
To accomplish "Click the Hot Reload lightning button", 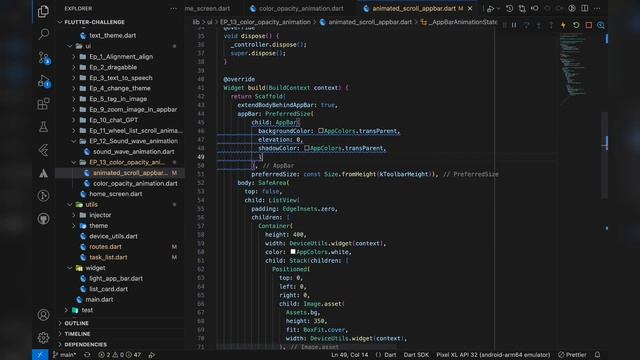I will tap(563, 25).
